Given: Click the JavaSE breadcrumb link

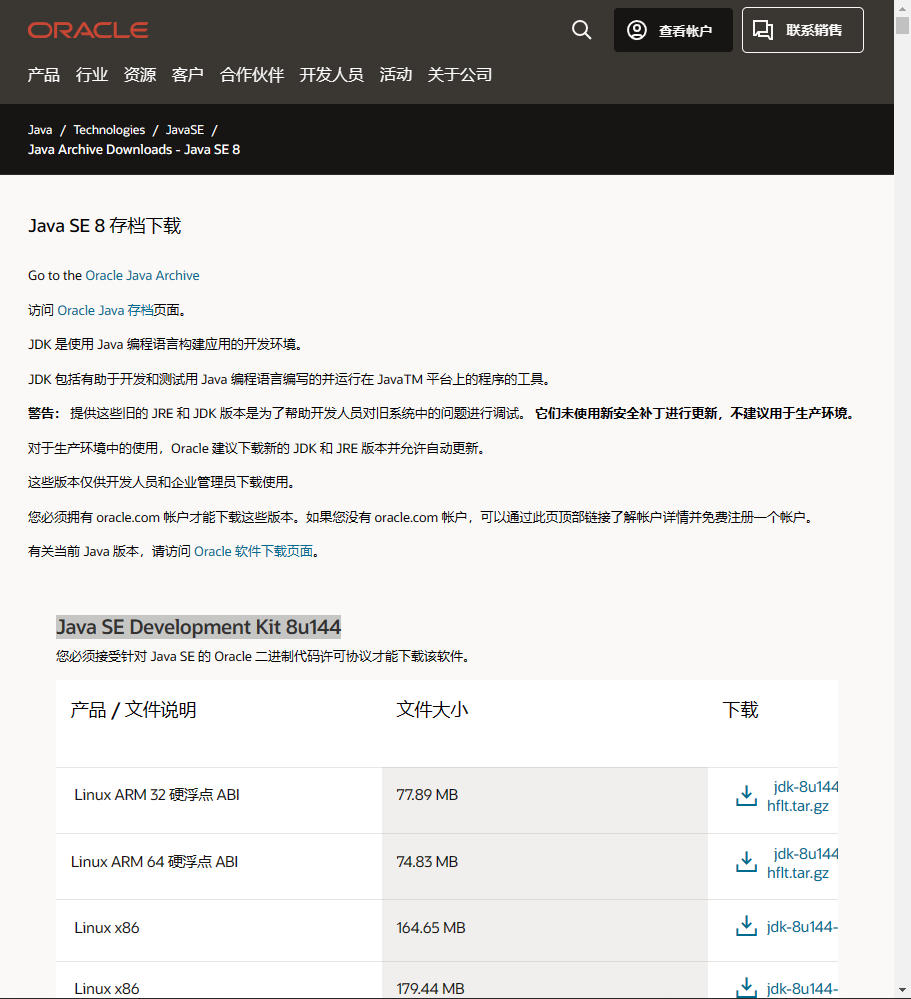Looking at the screenshot, I should (185, 129).
